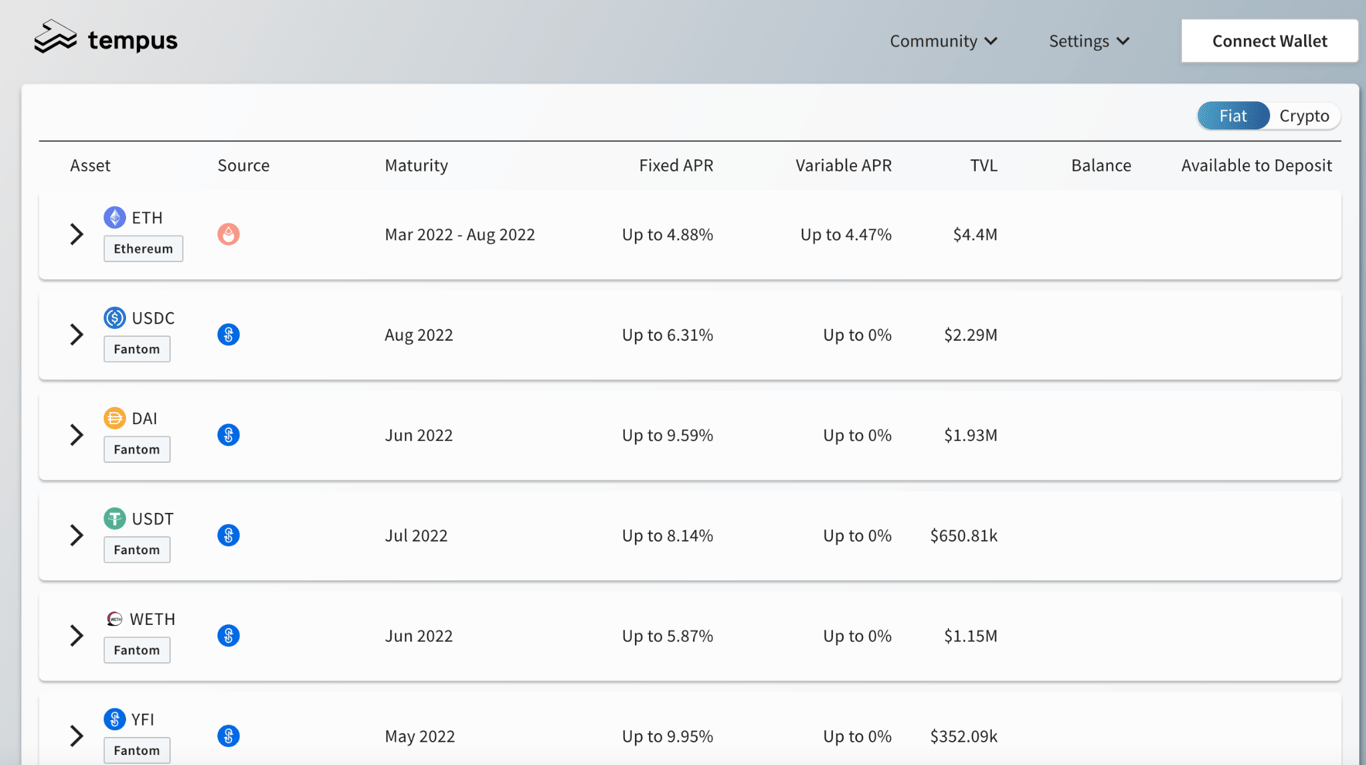1366x765 pixels.
Task: Click the Ethereum network tag under ETH
Action: pos(143,249)
